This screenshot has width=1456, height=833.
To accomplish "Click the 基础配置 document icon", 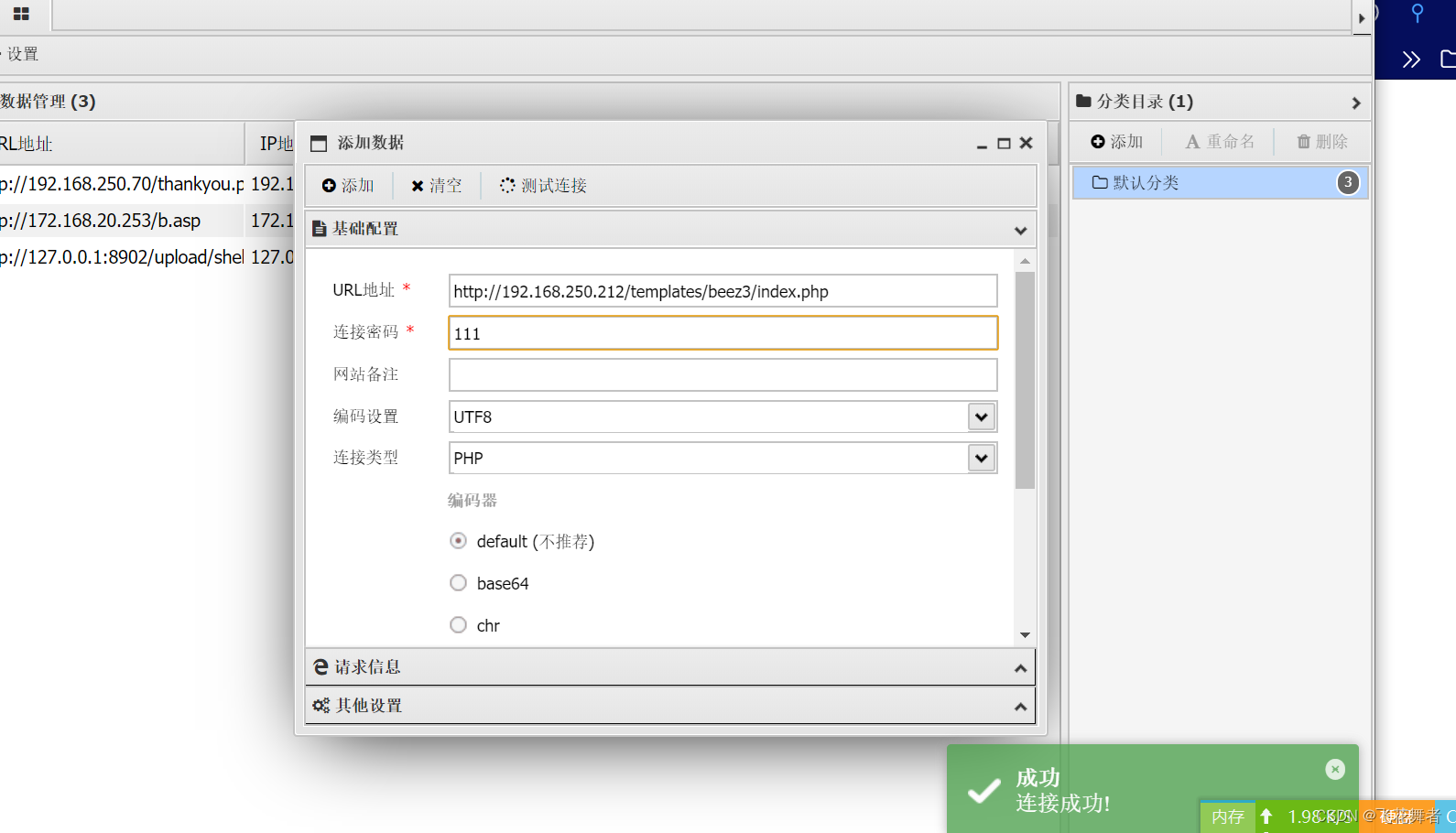I will tap(319, 229).
